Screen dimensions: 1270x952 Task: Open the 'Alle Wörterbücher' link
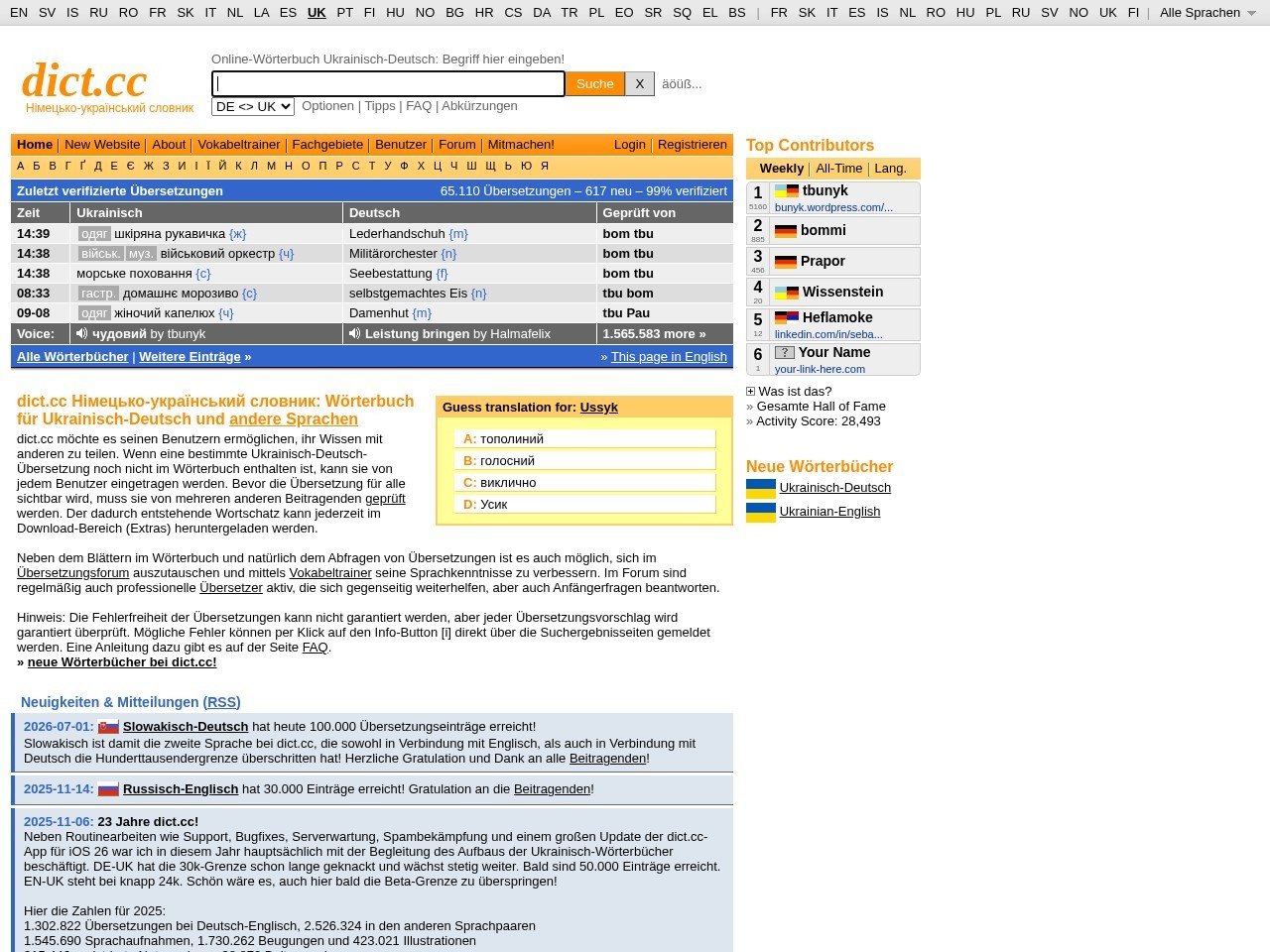coord(72,357)
